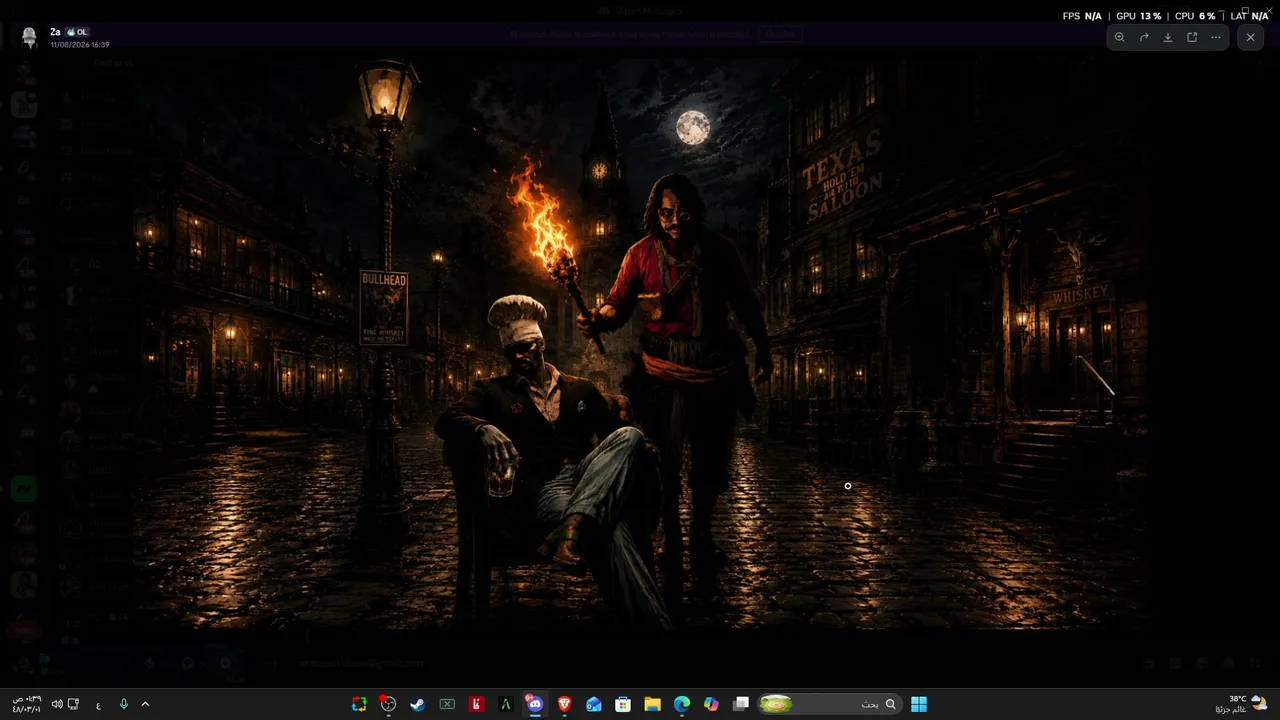Click the taskbar search box
Image resolution: width=1280 pixels, height=720 pixels.
[829, 704]
